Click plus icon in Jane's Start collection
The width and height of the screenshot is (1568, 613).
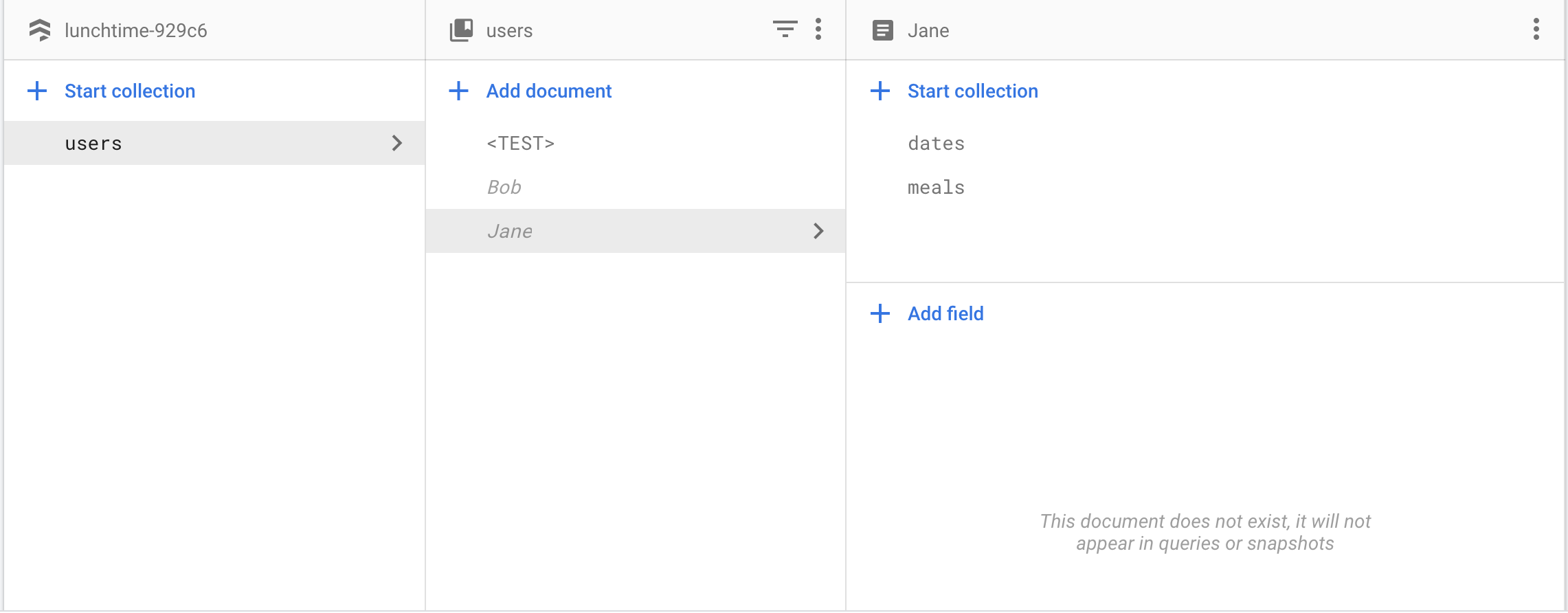pyautogui.click(x=880, y=91)
